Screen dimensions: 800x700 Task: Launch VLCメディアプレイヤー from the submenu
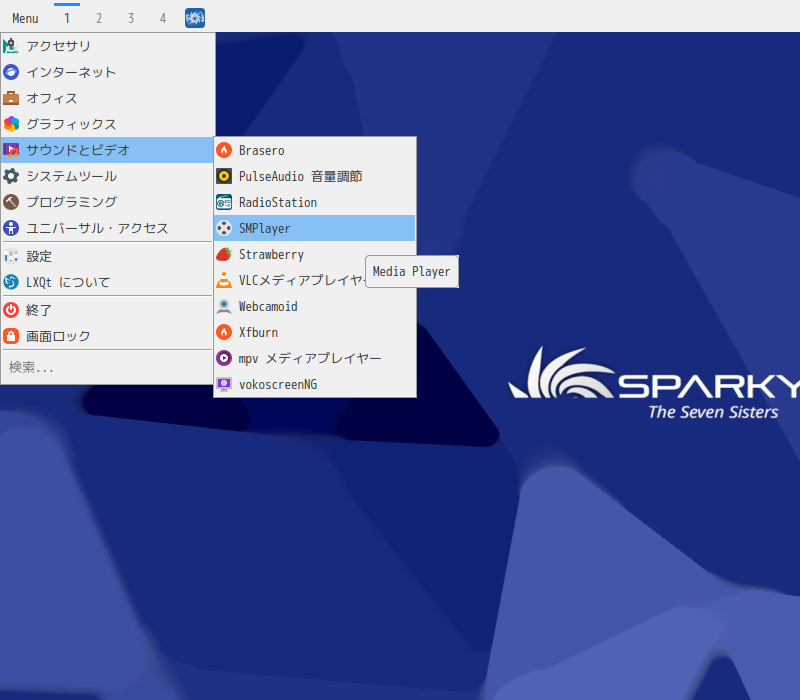click(315, 280)
